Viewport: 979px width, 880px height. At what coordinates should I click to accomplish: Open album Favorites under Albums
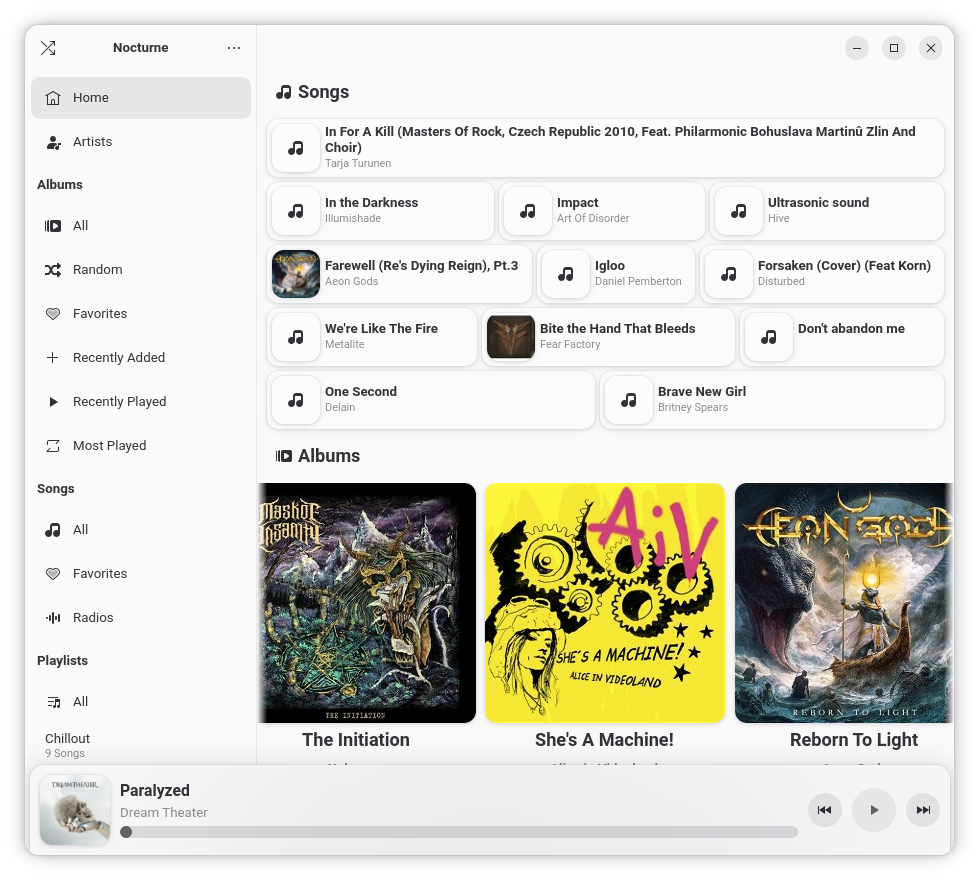click(x=141, y=314)
